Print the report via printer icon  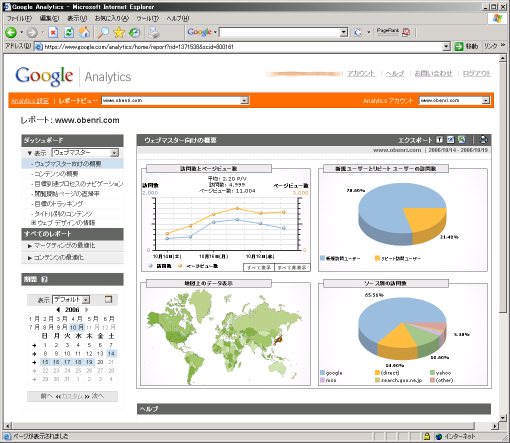pyautogui.click(x=483, y=140)
